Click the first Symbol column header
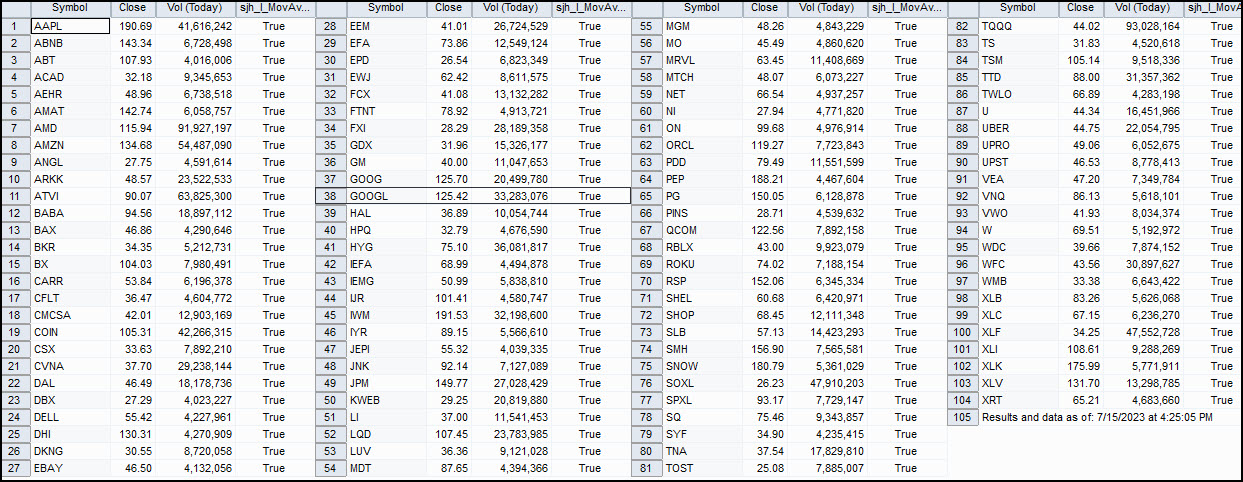This screenshot has width=1243, height=482. tap(71, 9)
